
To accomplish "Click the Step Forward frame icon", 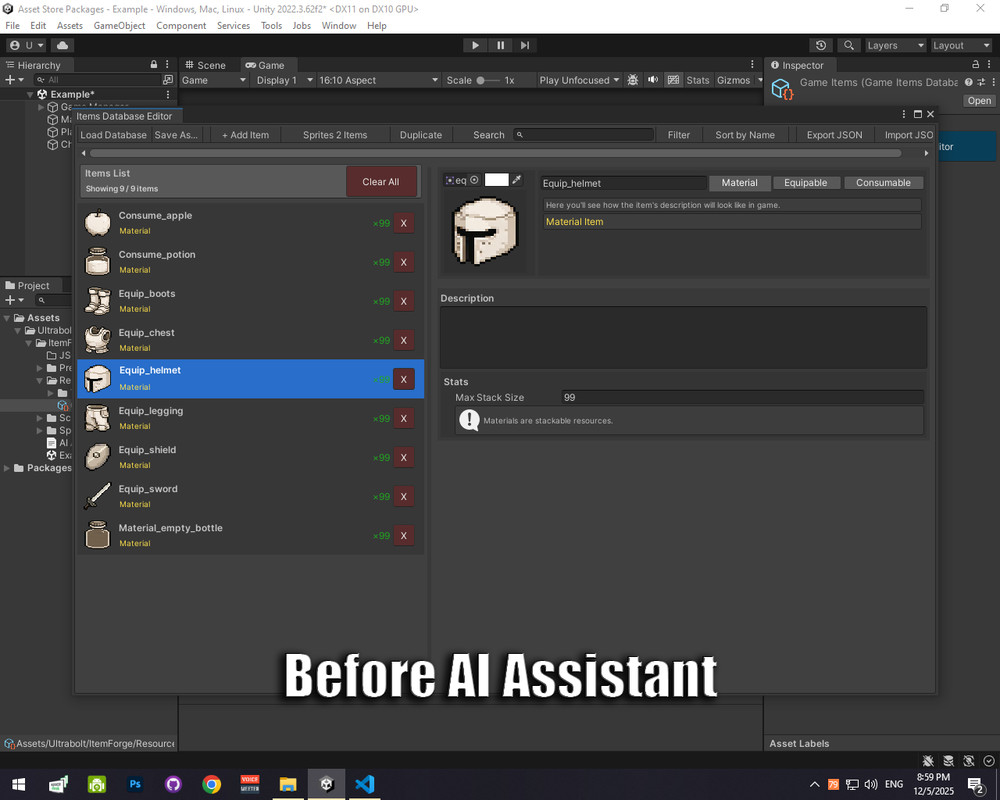I will (x=525, y=44).
